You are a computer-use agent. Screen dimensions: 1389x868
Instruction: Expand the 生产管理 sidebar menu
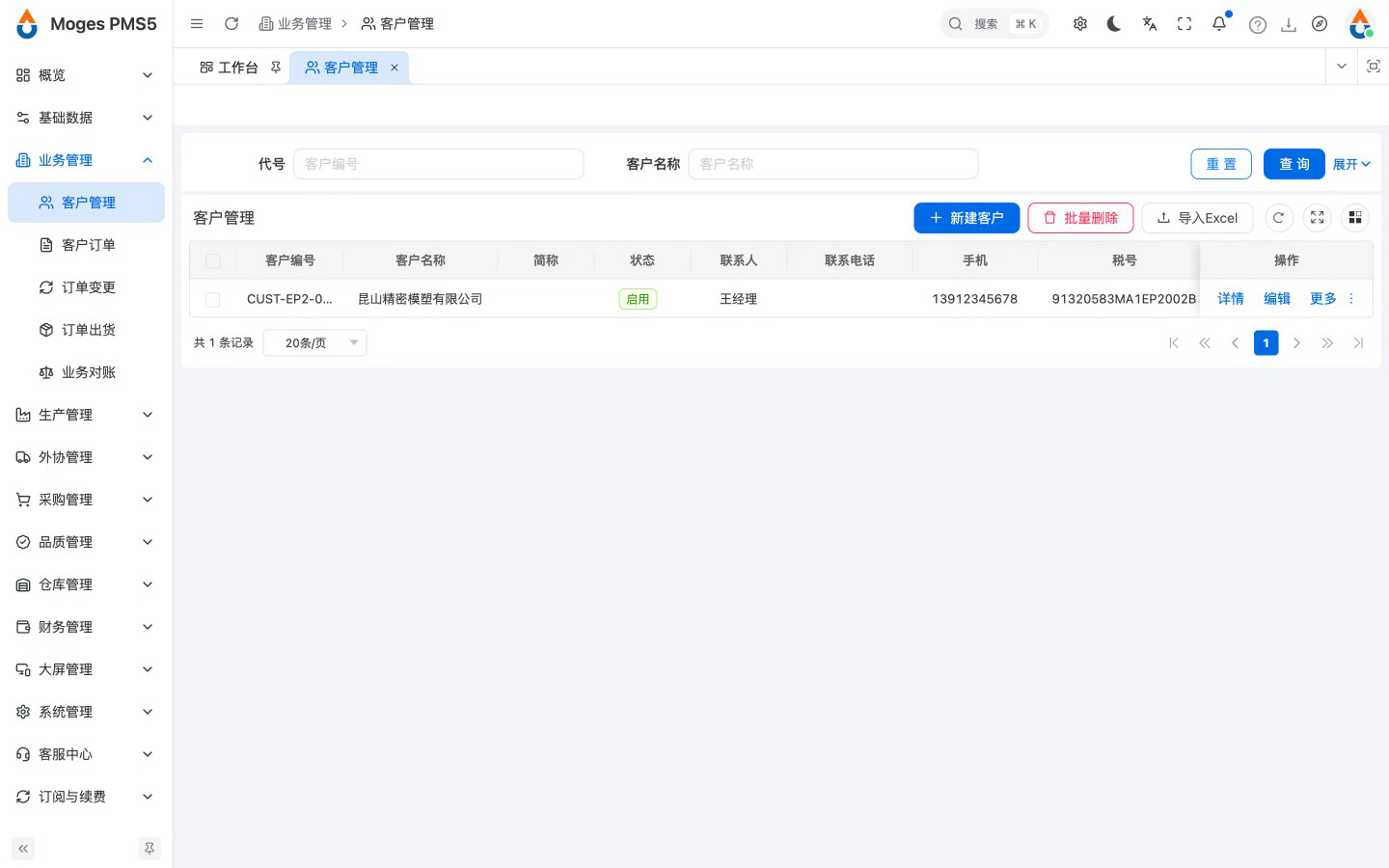coord(86,415)
